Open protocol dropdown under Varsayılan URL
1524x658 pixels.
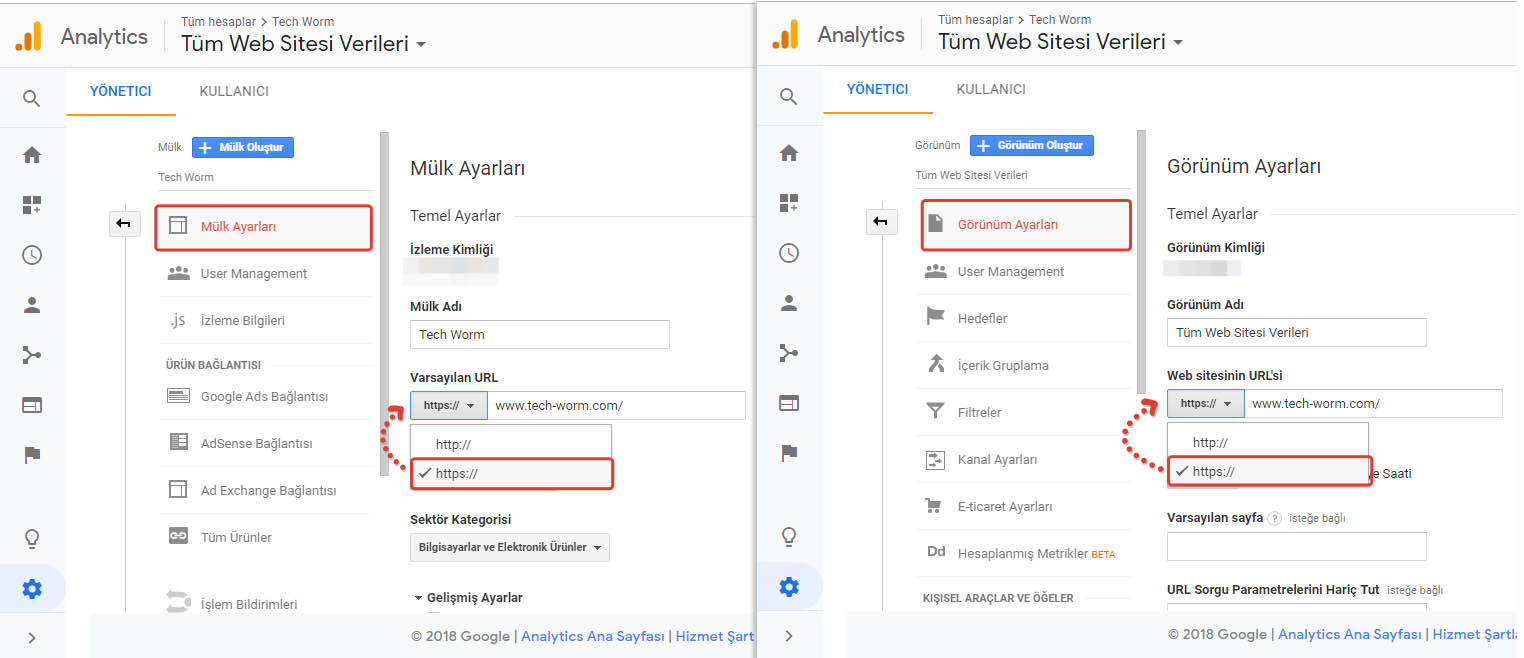pyautogui.click(x=448, y=405)
